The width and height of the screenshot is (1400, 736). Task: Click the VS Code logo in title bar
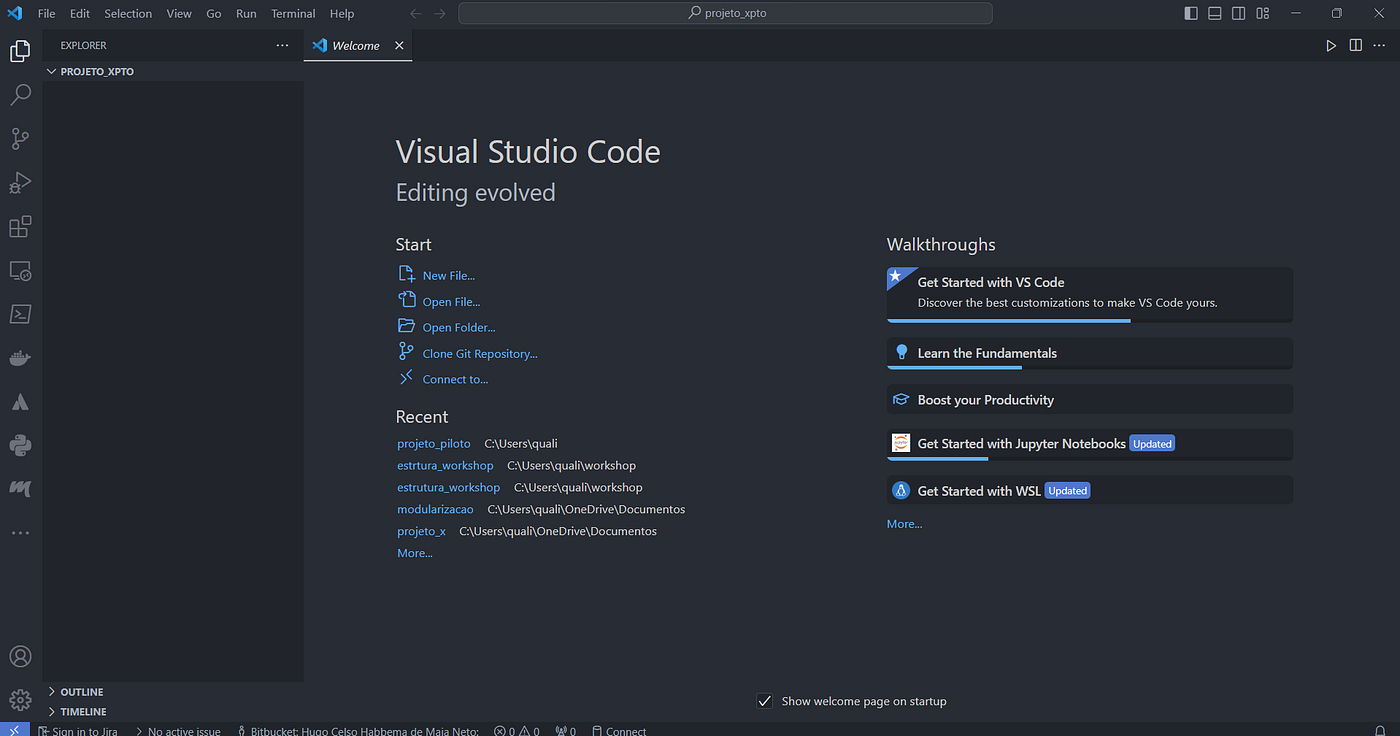[15, 13]
